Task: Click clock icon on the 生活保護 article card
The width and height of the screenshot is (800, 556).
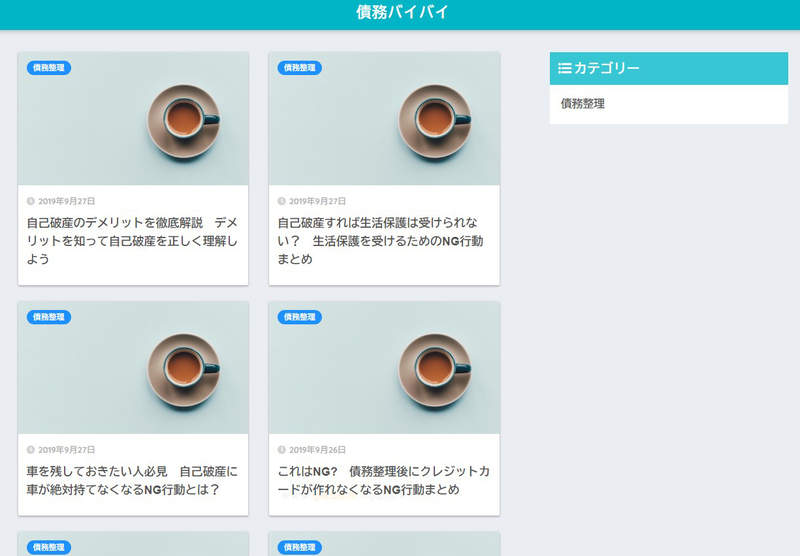Action: point(282,201)
